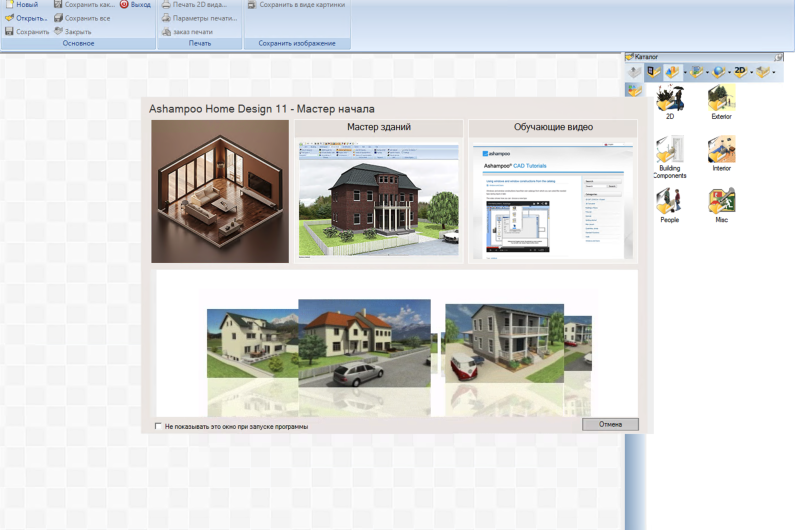Open dropdown arrow beside textures catalog icon

[707, 73]
